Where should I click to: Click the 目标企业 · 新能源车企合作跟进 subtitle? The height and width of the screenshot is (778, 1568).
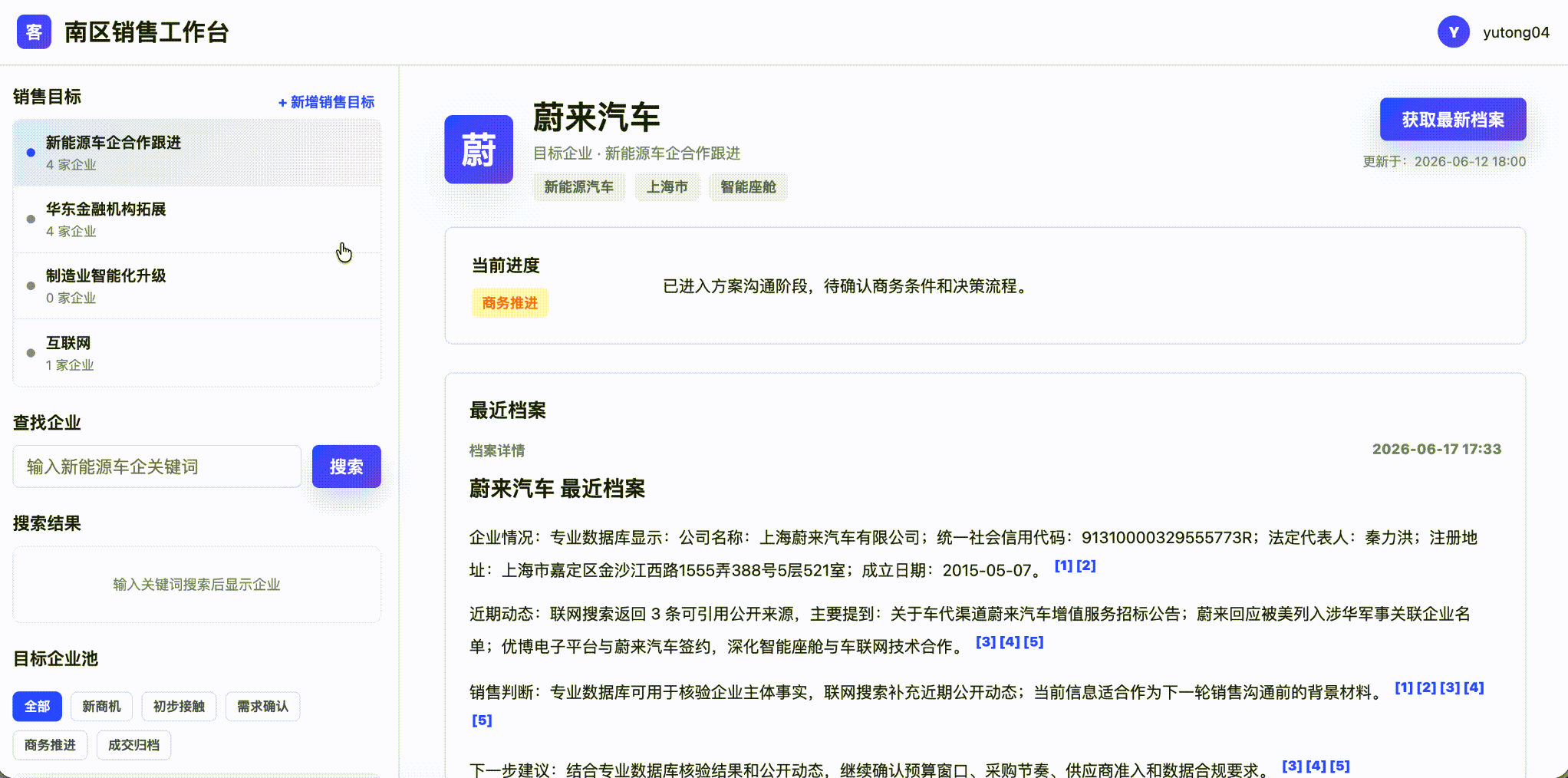click(x=637, y=153)
